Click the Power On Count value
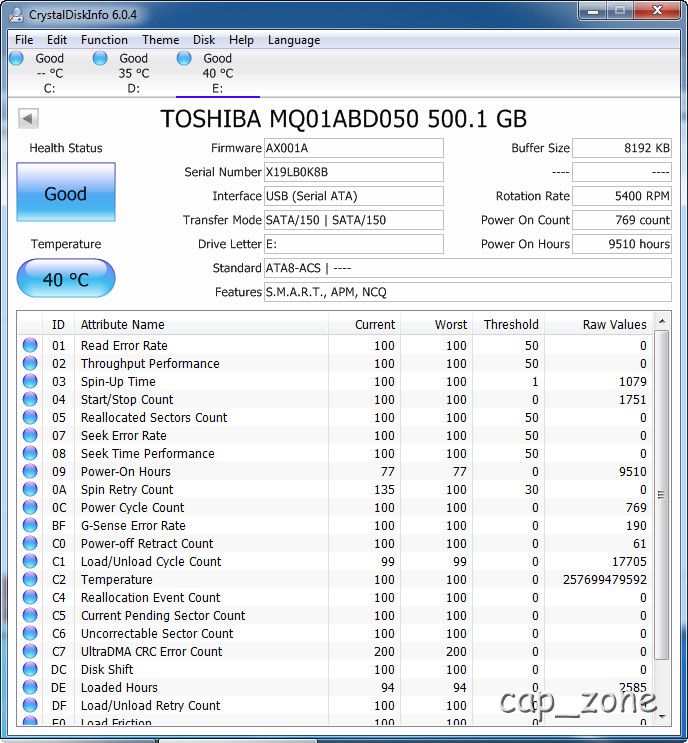The height and width of the screenshot is (743, 688). [x=622, y=220]
